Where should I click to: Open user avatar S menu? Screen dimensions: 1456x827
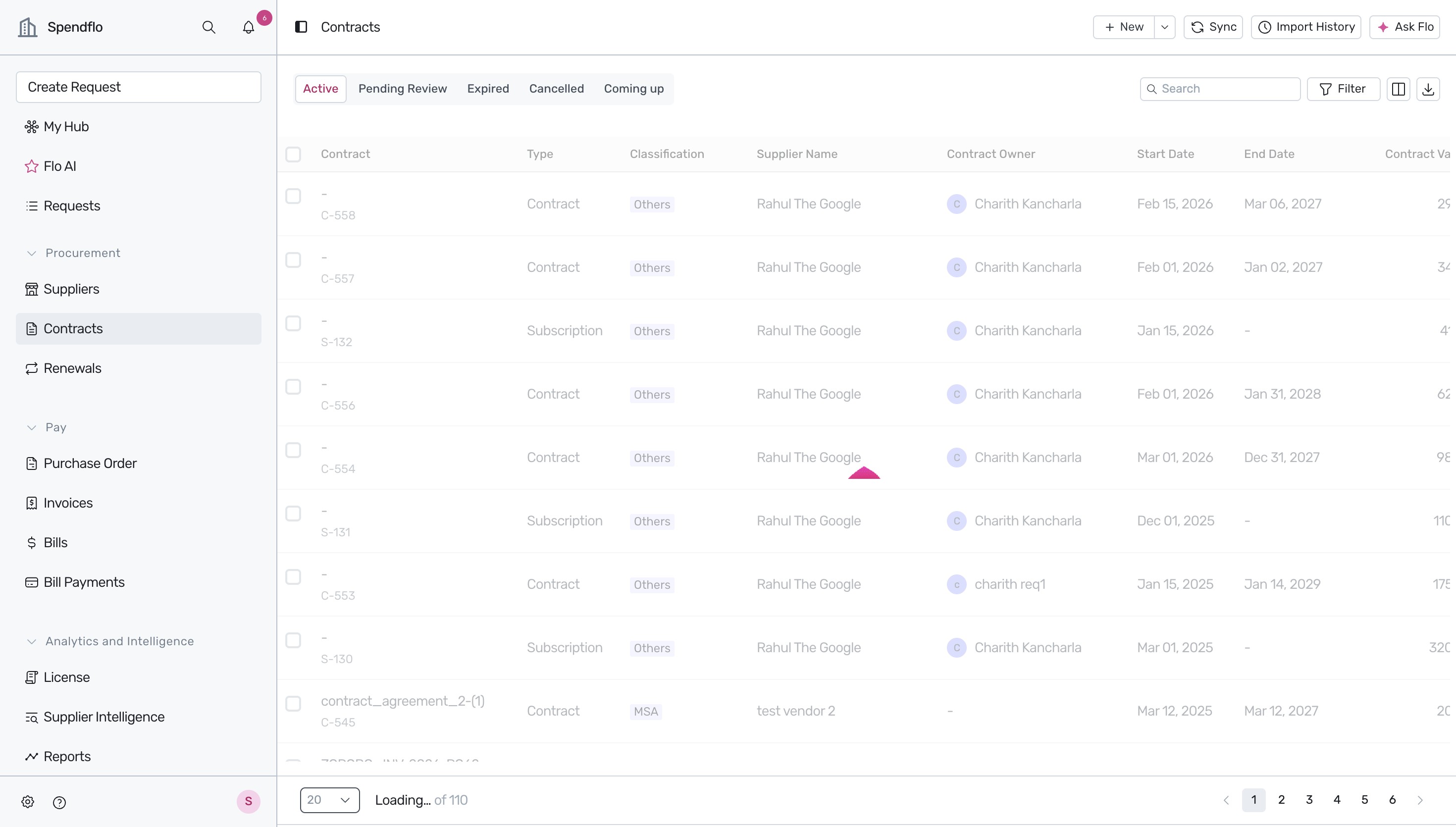(x=248, y=801)
